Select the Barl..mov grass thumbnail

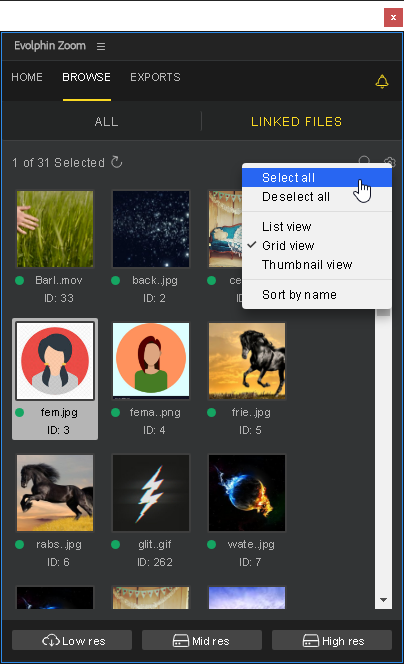55,229
